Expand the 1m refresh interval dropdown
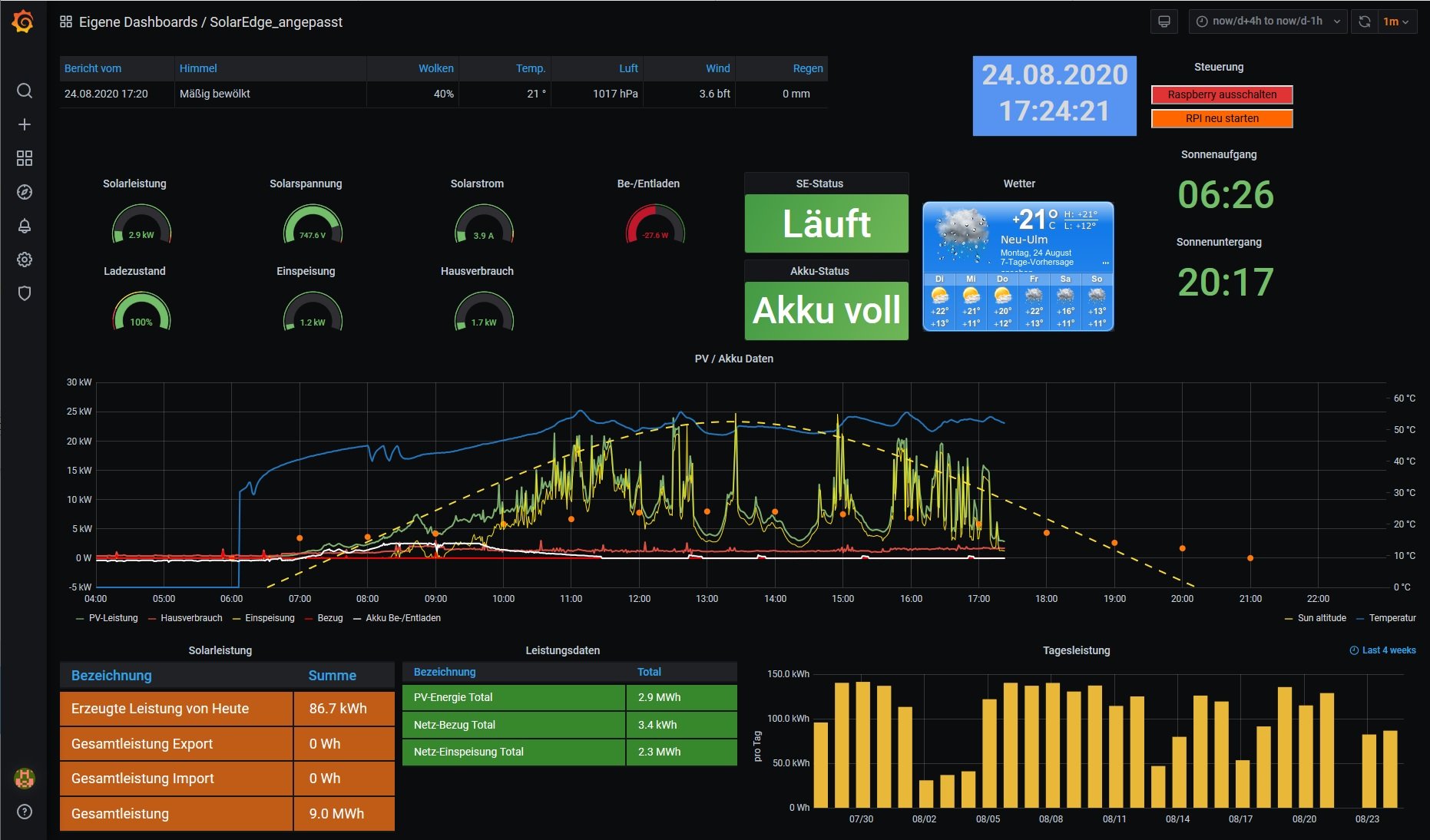 tap(1396, 21)
